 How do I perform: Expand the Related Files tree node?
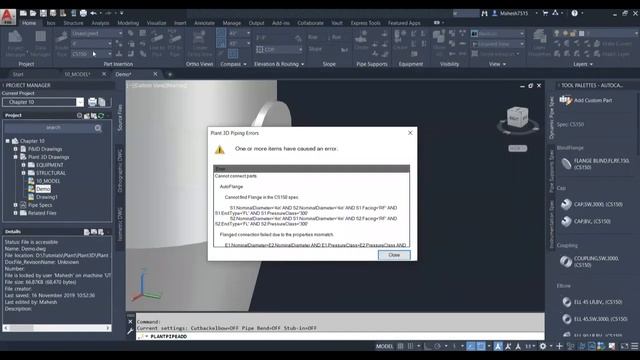pos(16,213)
